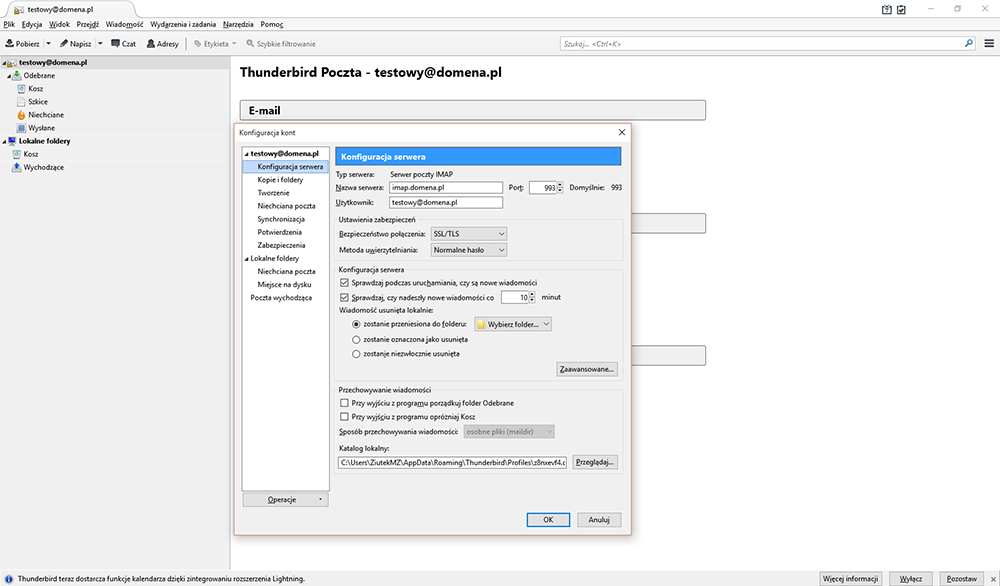Collapse Lokalne foldery in account settings tree
This screenshot has height=586, width=1000.
pyautogui.click(x=247, y=258)
